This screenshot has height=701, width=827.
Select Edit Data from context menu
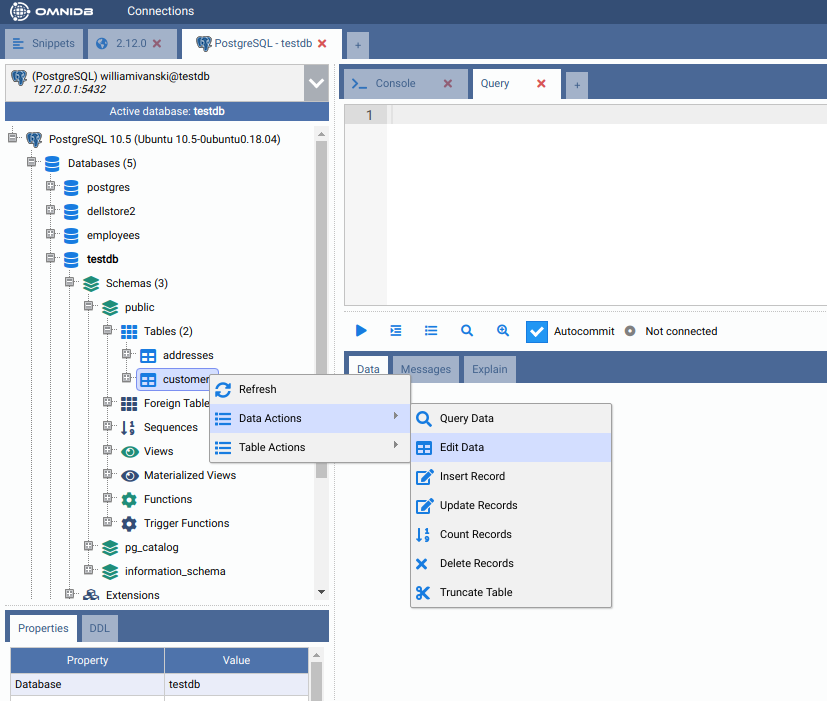click(462, 447)
